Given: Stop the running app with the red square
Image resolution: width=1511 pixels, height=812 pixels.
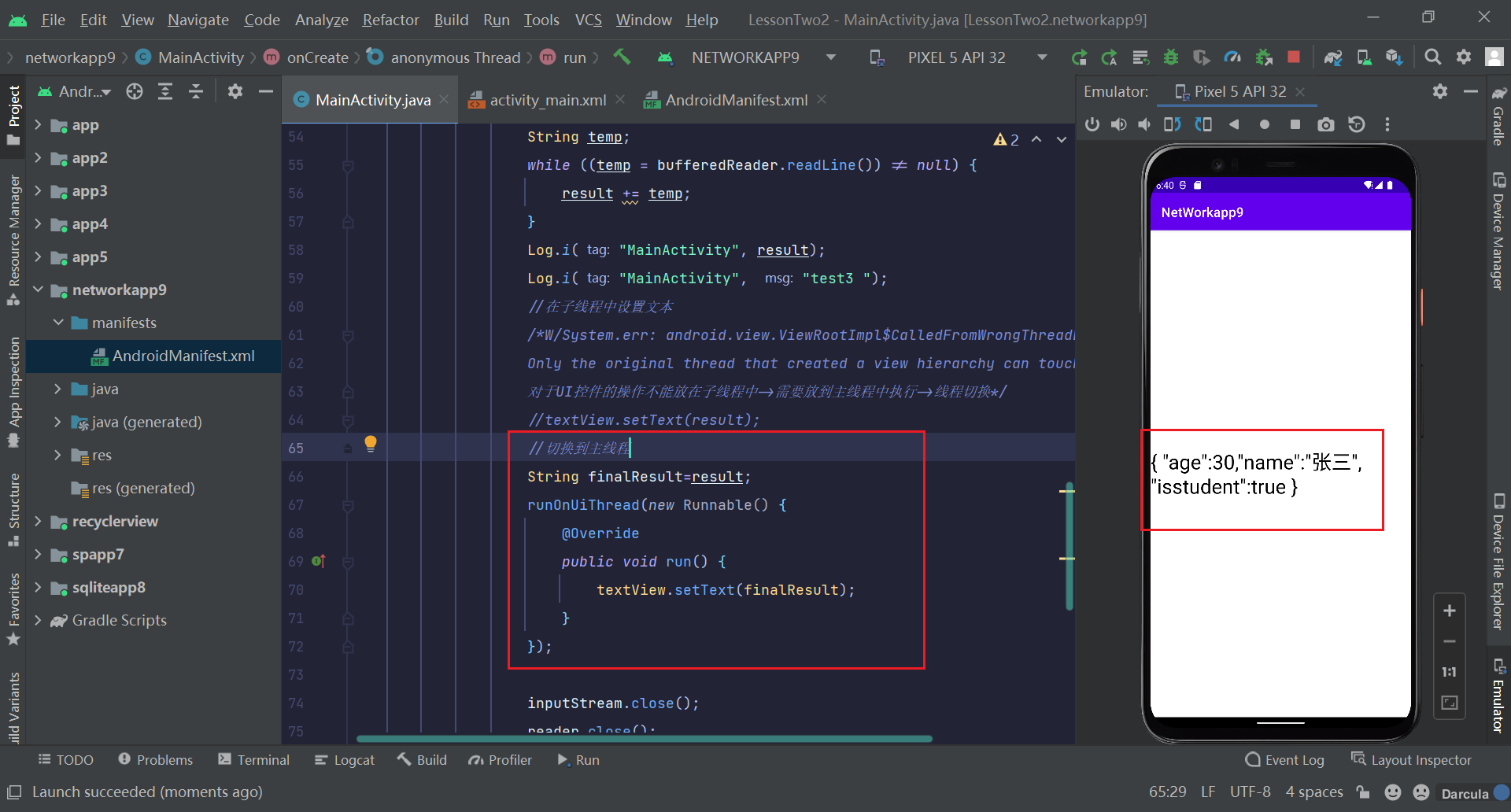Looking at the screenshot, I should (1295, 57).
